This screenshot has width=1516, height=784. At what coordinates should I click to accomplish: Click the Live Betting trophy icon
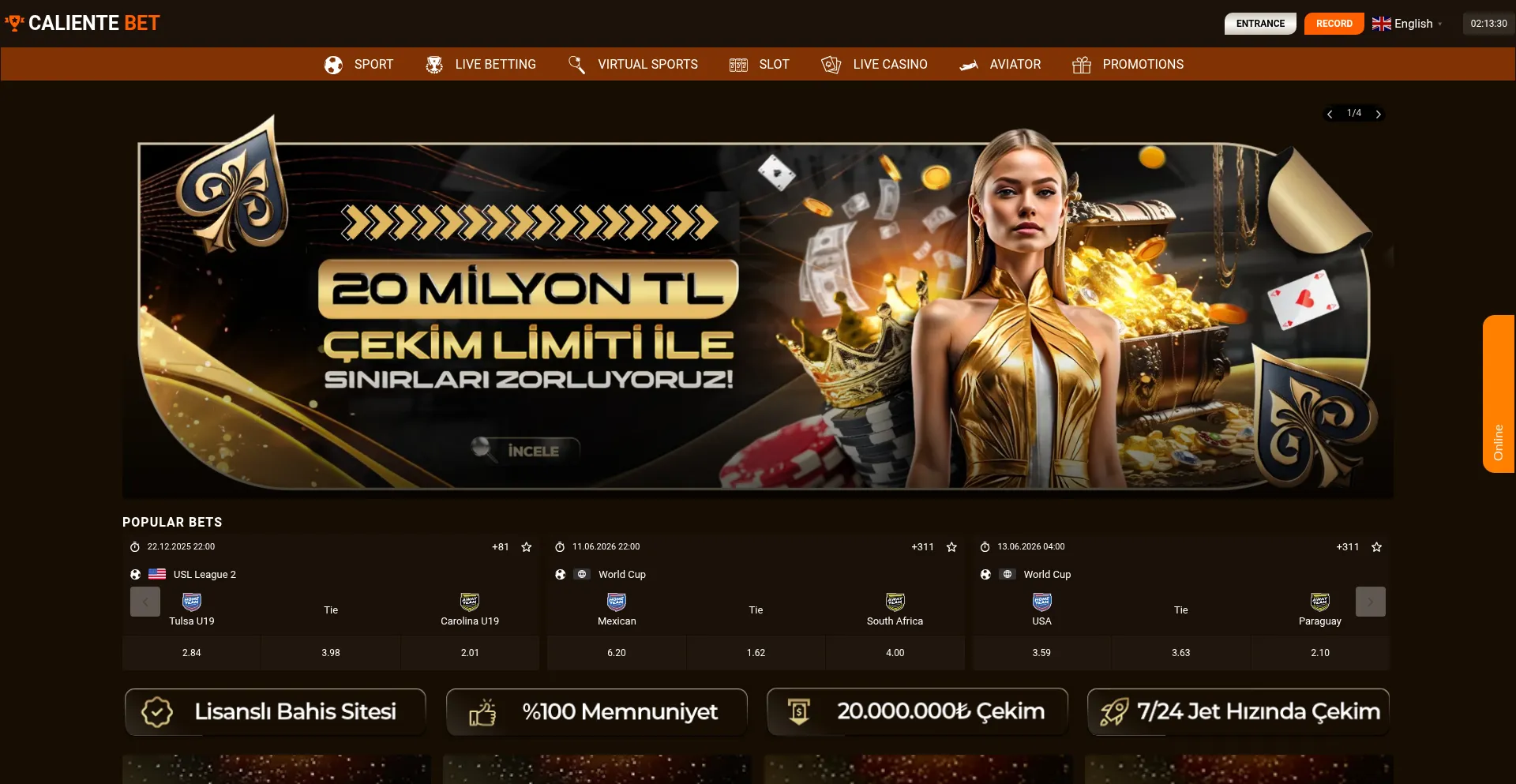[x=434, y=65]
